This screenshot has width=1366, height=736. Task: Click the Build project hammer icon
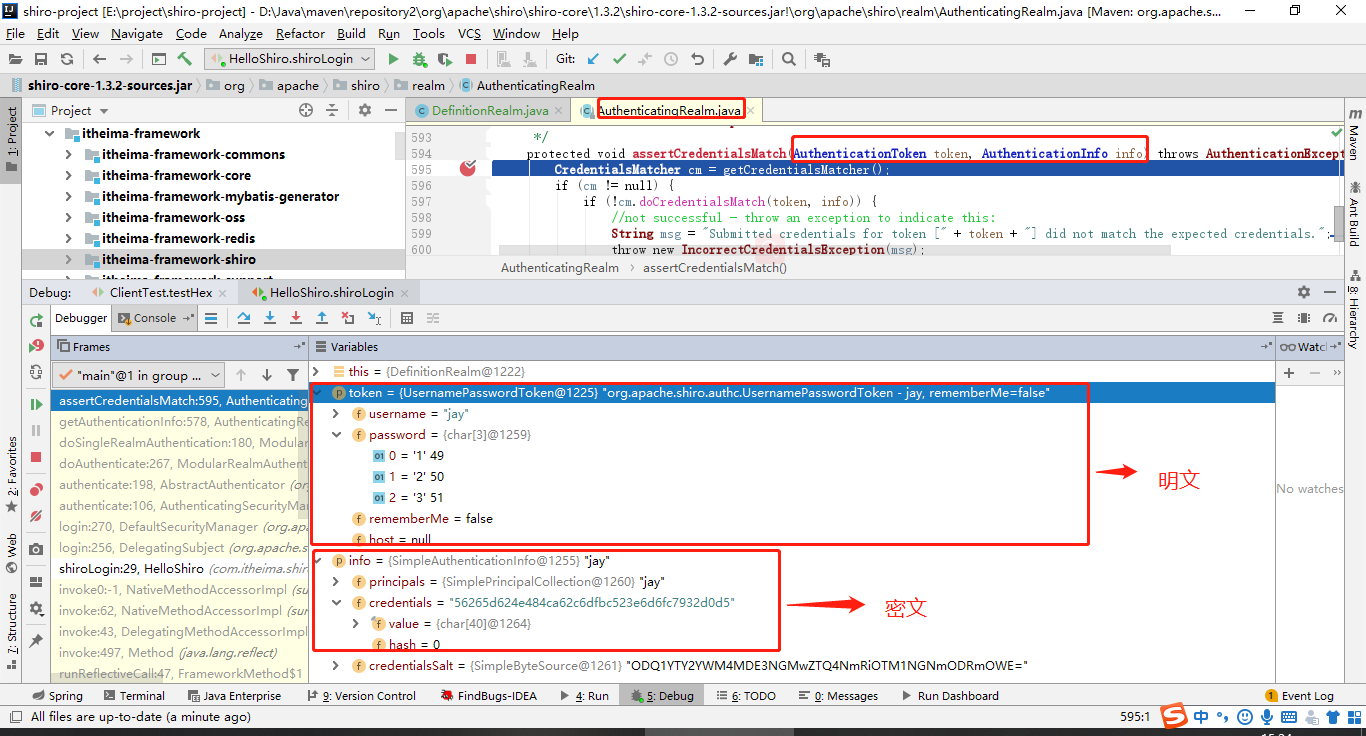coord(185,59)
